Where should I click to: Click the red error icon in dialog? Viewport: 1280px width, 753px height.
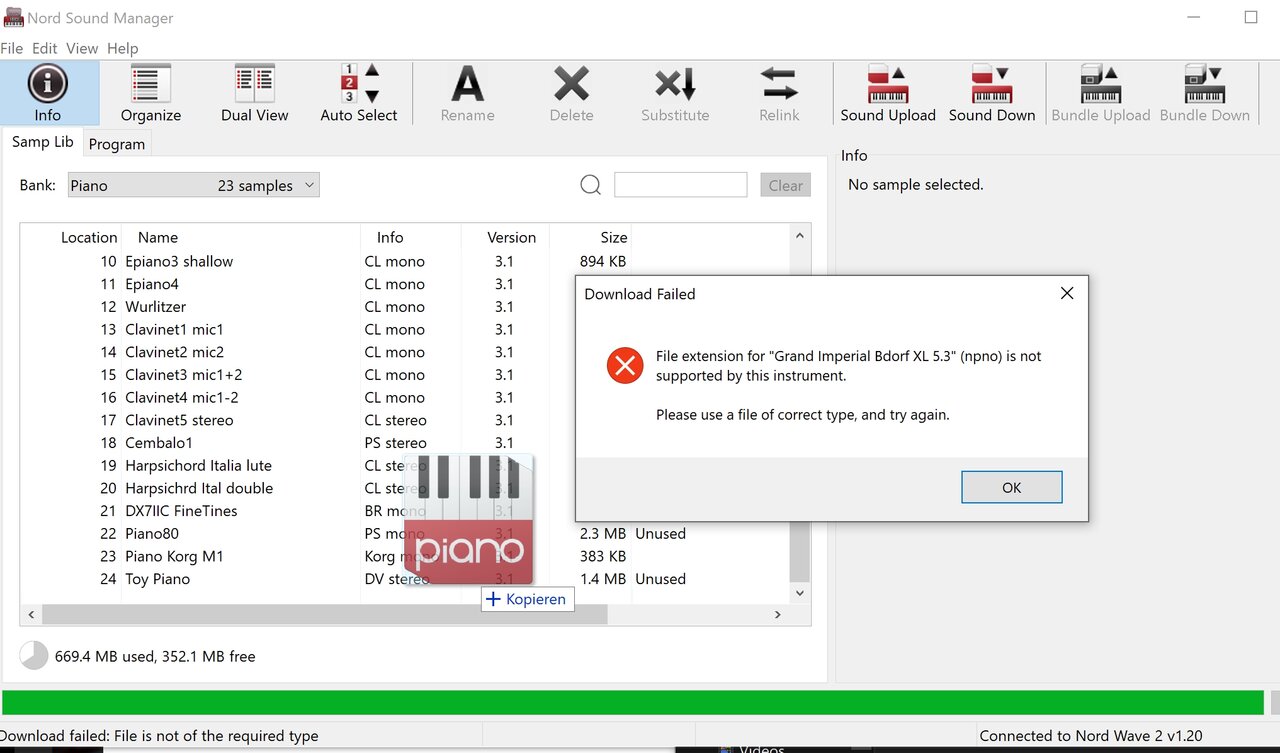(x=625, y=366)
